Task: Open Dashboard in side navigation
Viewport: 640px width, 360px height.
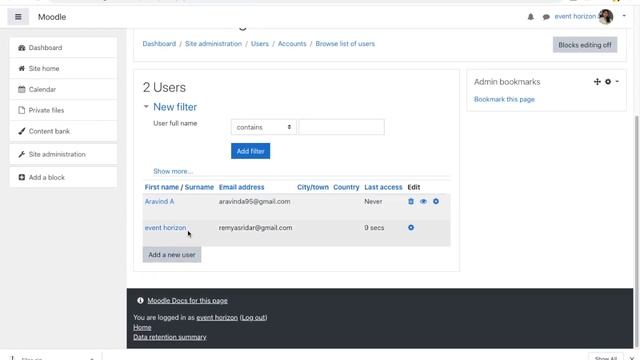Action: pos(63,48)
